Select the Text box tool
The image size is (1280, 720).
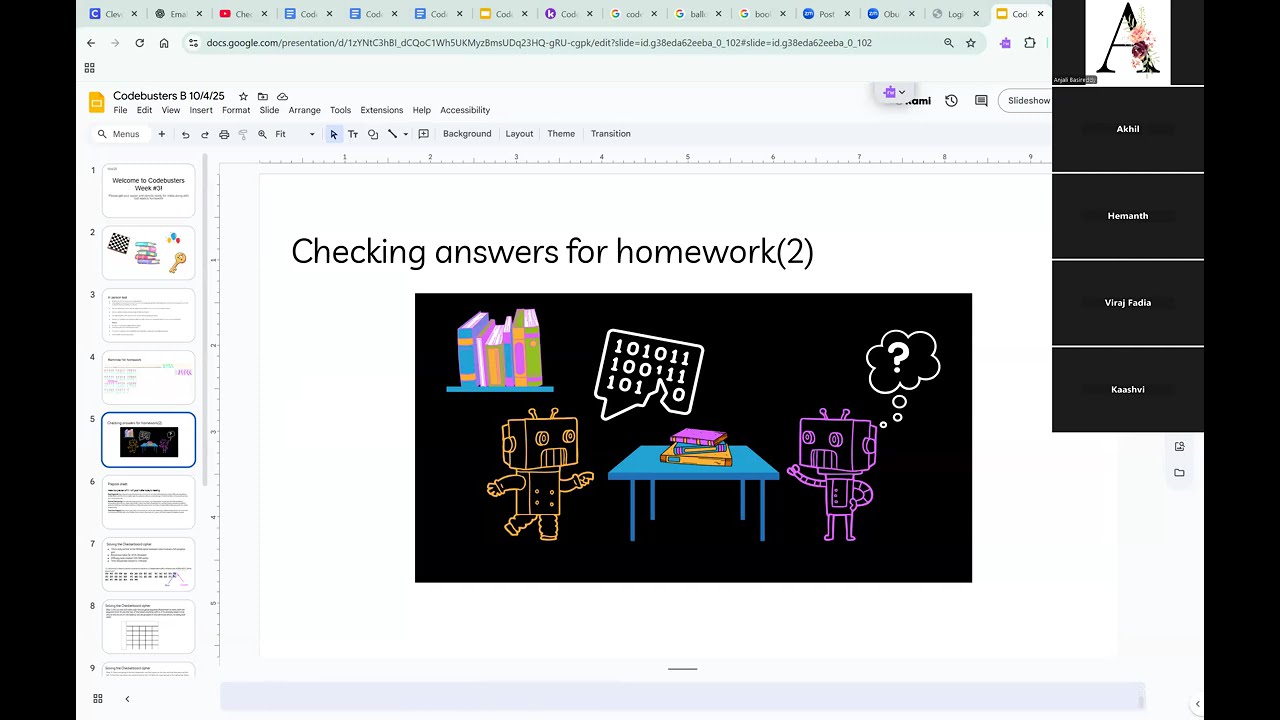click(x=353, y=134)
